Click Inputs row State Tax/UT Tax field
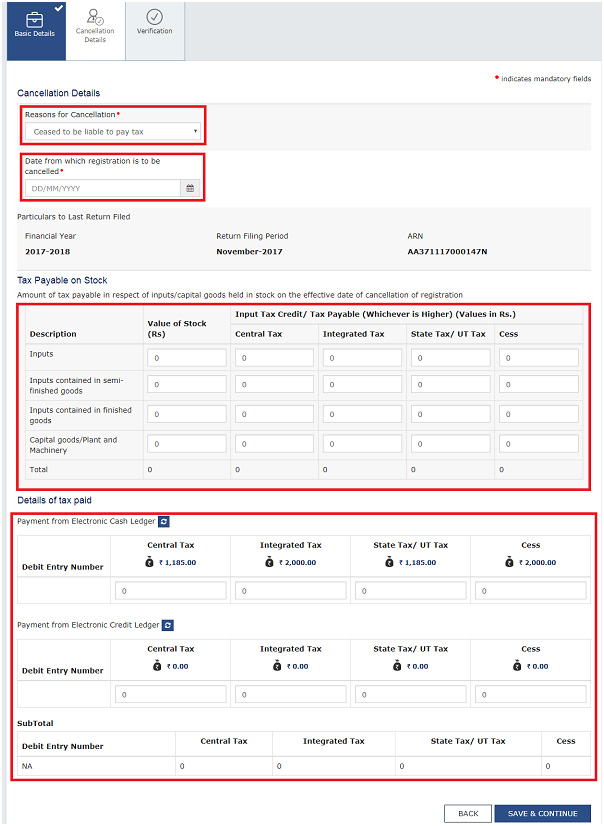 (x=450, y=358)
